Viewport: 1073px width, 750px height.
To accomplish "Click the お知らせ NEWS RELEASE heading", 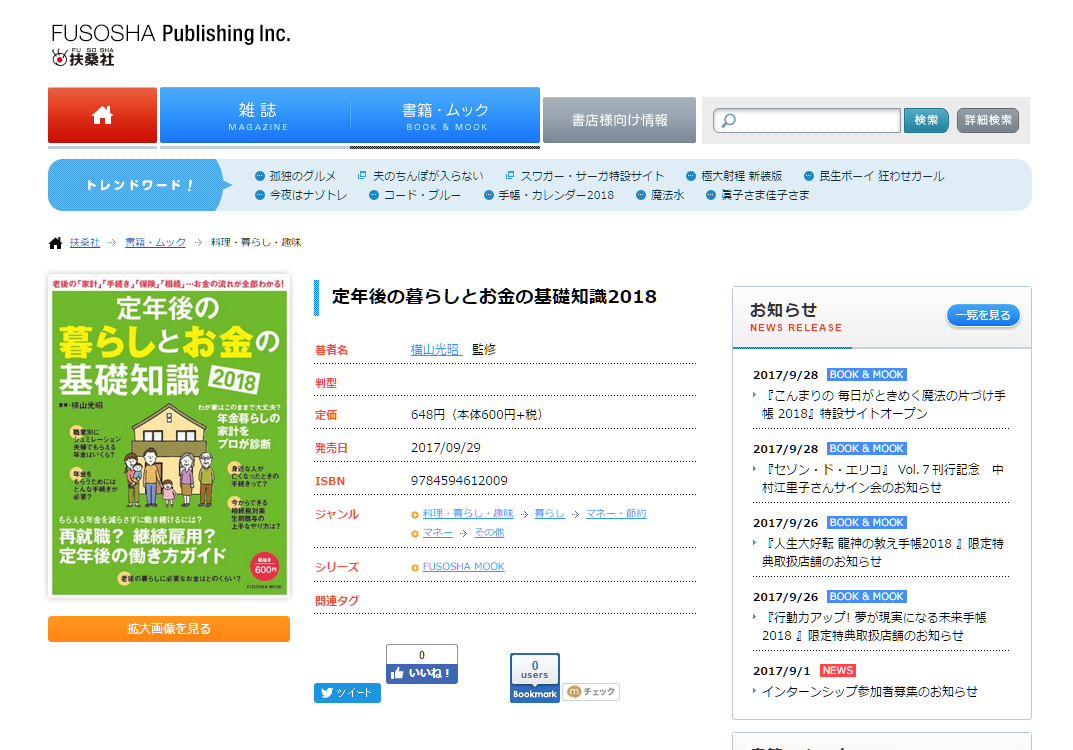I will (796, 318).
